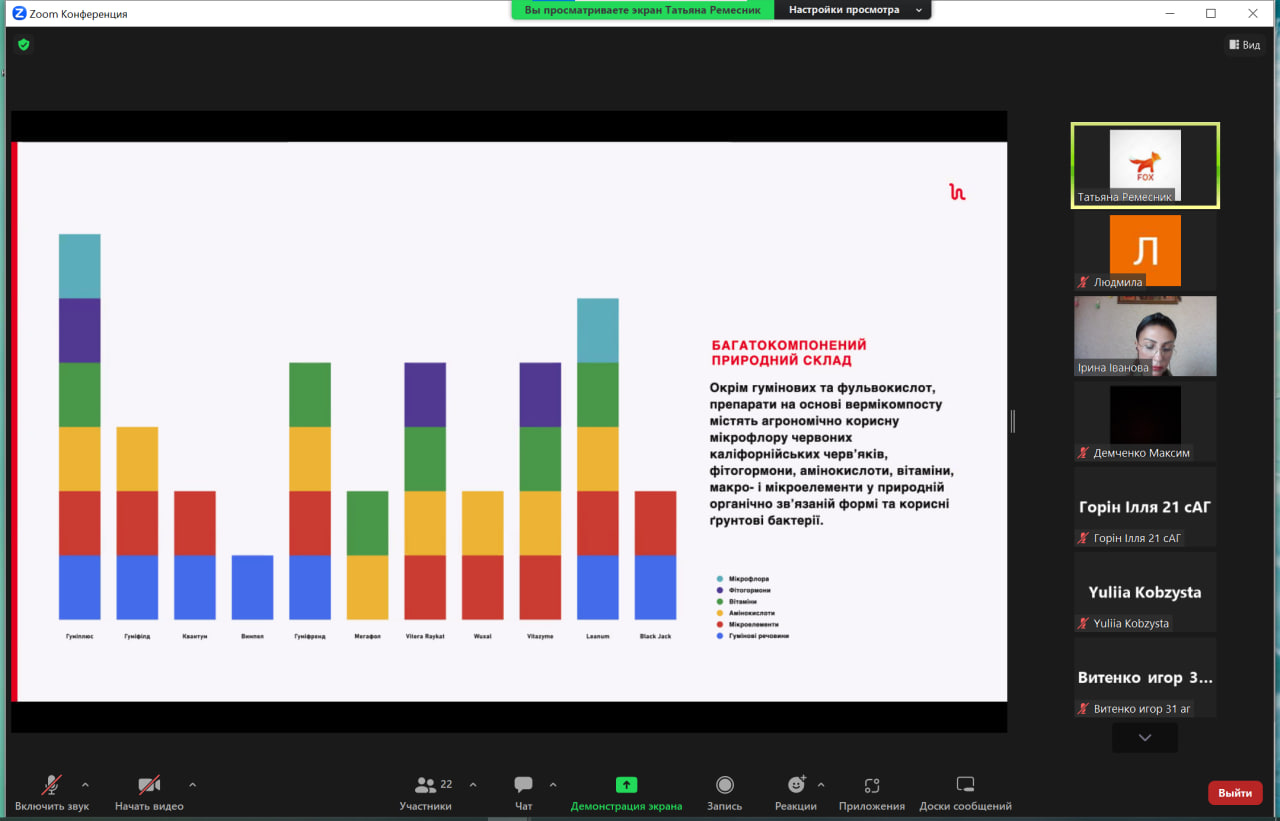Click the Black Jack bar label
This screenshot has width=1280, height=821.
pos(655,636)
